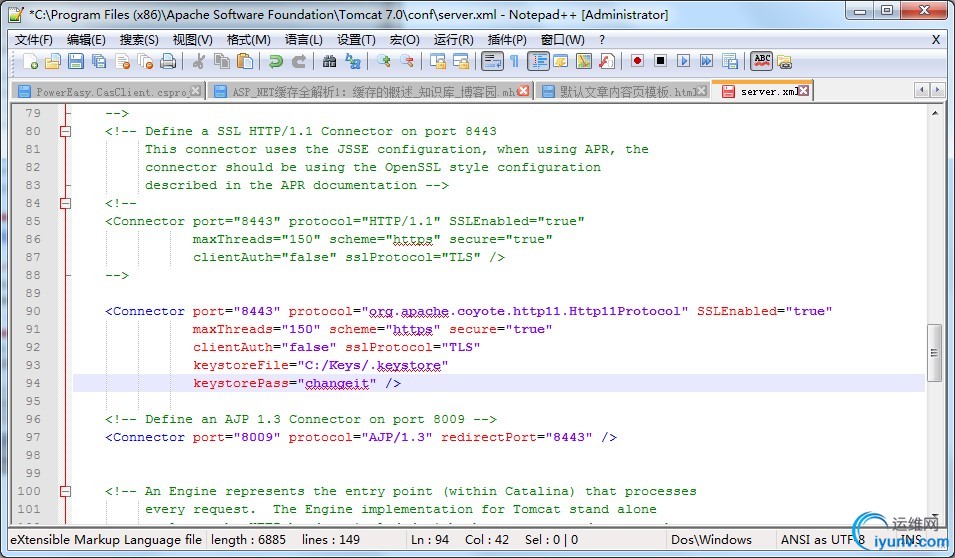Open the 插件(P) menu
This screenshot has width=955, height=558.
click(x=507, y=40)
